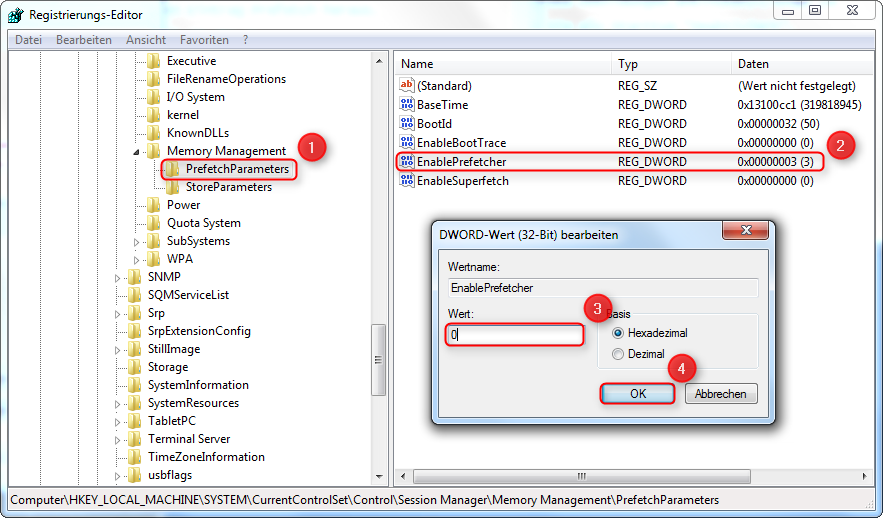
Task: Click the tree pane vertical scrollbar thumb
Action: click(378, 360)
